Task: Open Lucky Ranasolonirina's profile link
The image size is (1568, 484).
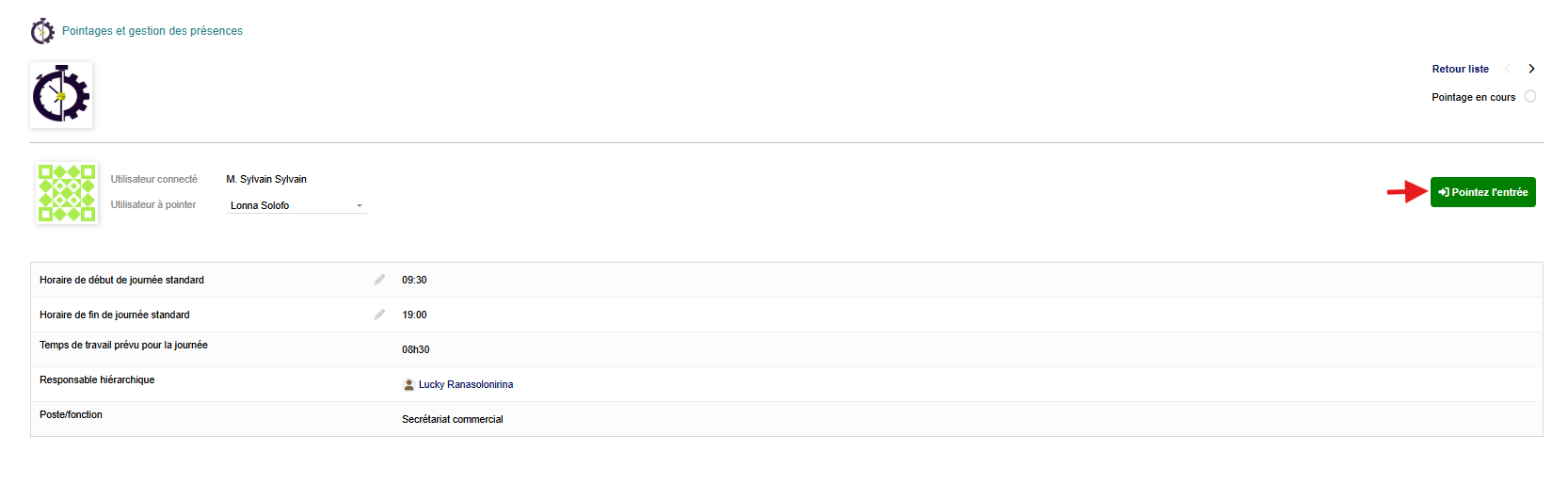Action: 466,384
